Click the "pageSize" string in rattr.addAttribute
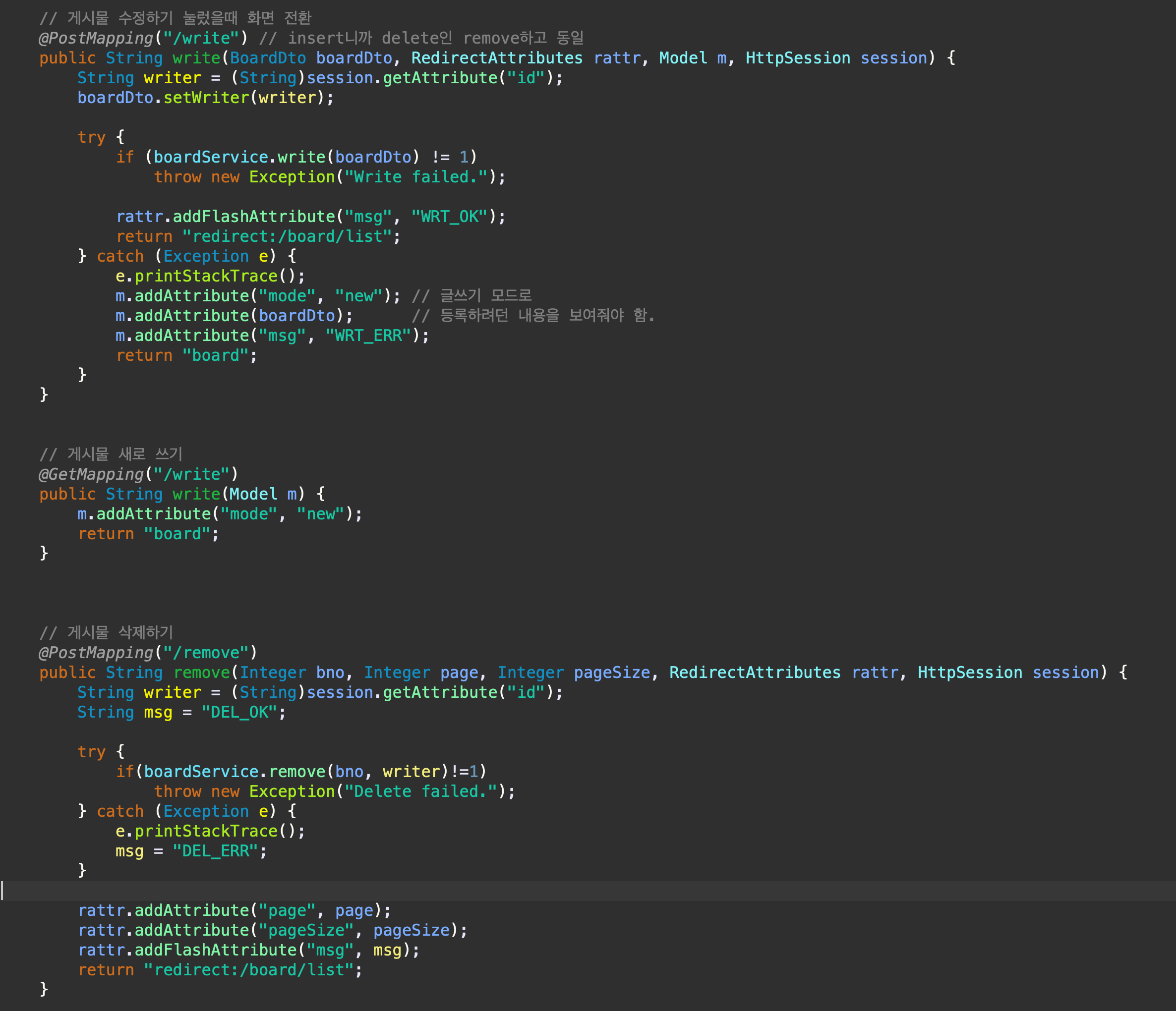This screenshot has width=1176, height=1011. [x=305, y=930]
